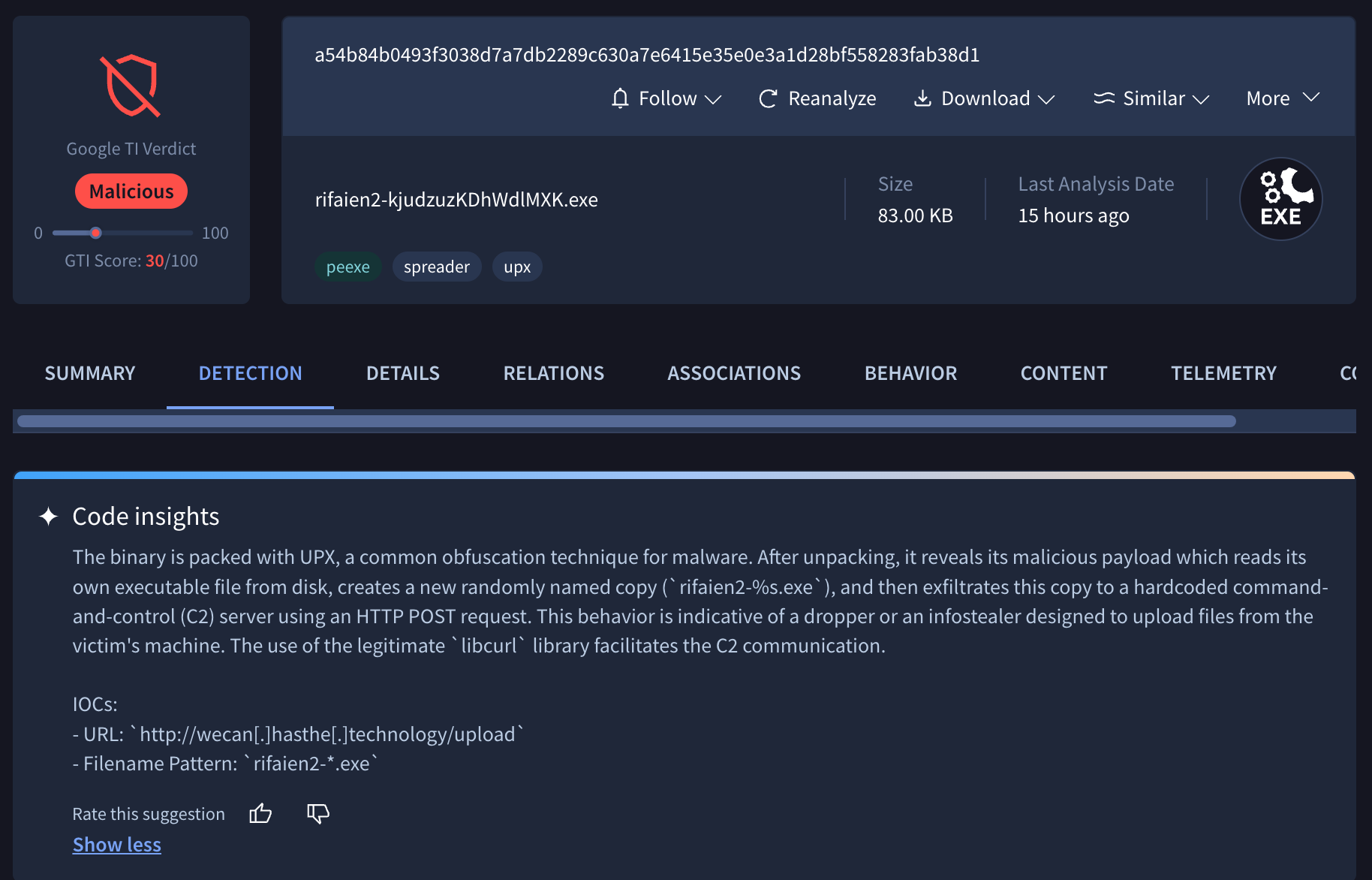The width and height of the screenshot is (1372, 880).
Task: Click the spreader tag
Action: coord(437,267)
